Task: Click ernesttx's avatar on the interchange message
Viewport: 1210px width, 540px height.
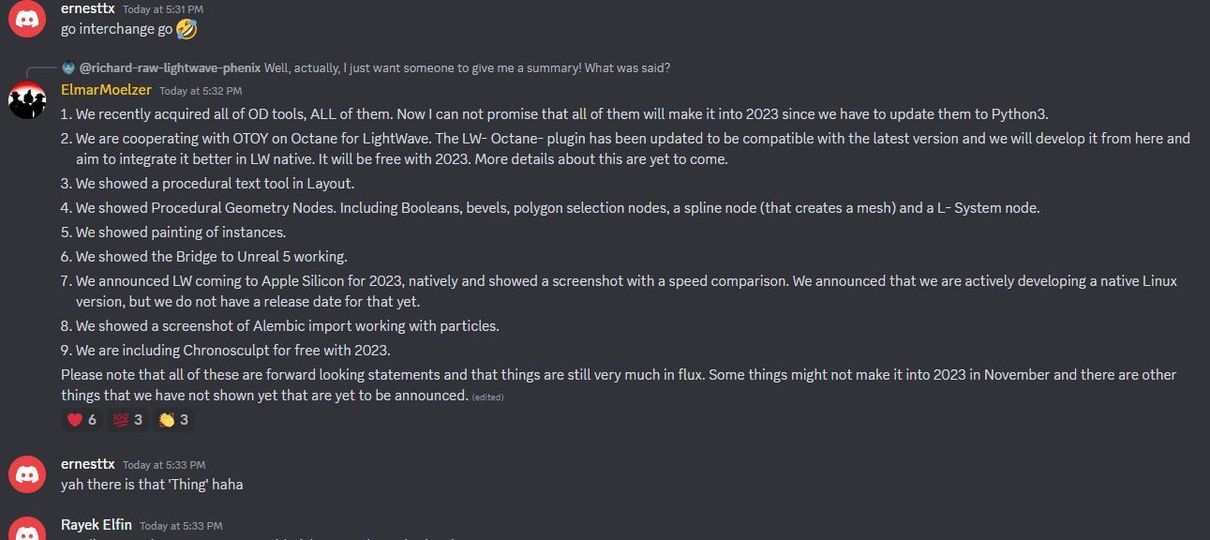Action: 26,19
